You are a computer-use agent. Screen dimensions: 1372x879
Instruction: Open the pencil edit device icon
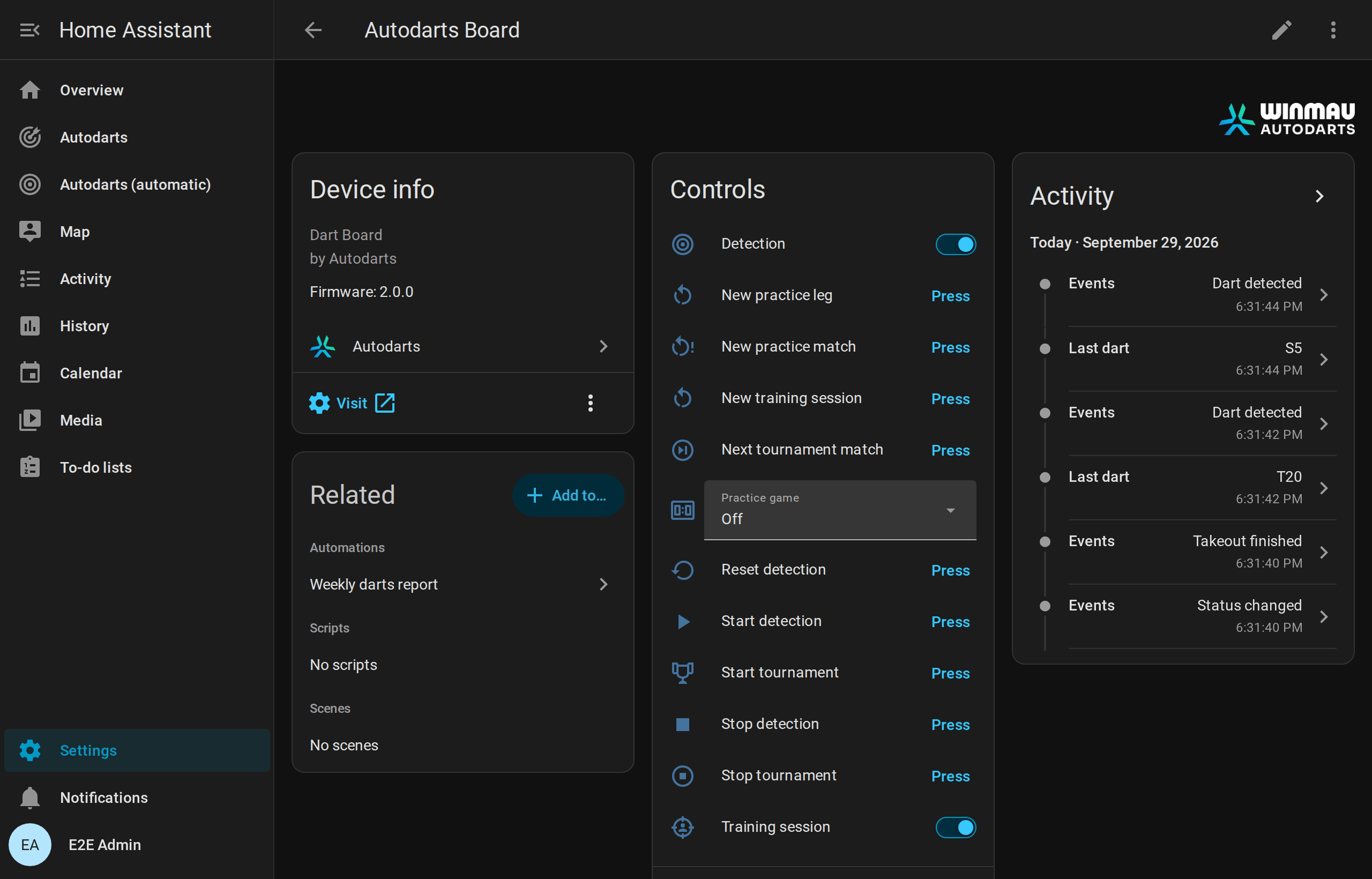click(x=1281, y=29)
